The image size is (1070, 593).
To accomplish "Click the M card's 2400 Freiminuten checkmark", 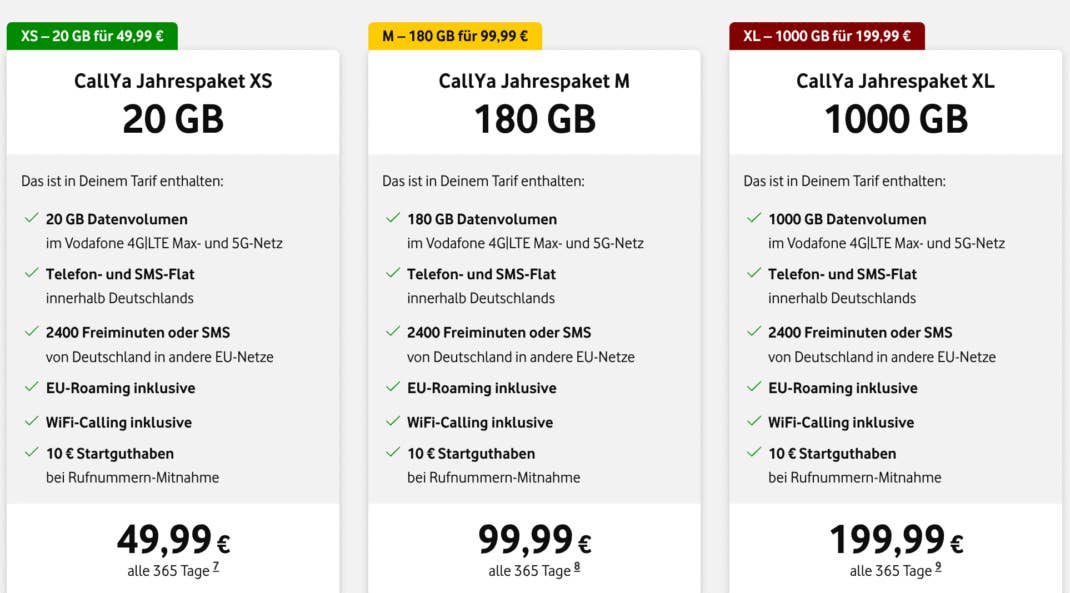I will coord(392,331).
